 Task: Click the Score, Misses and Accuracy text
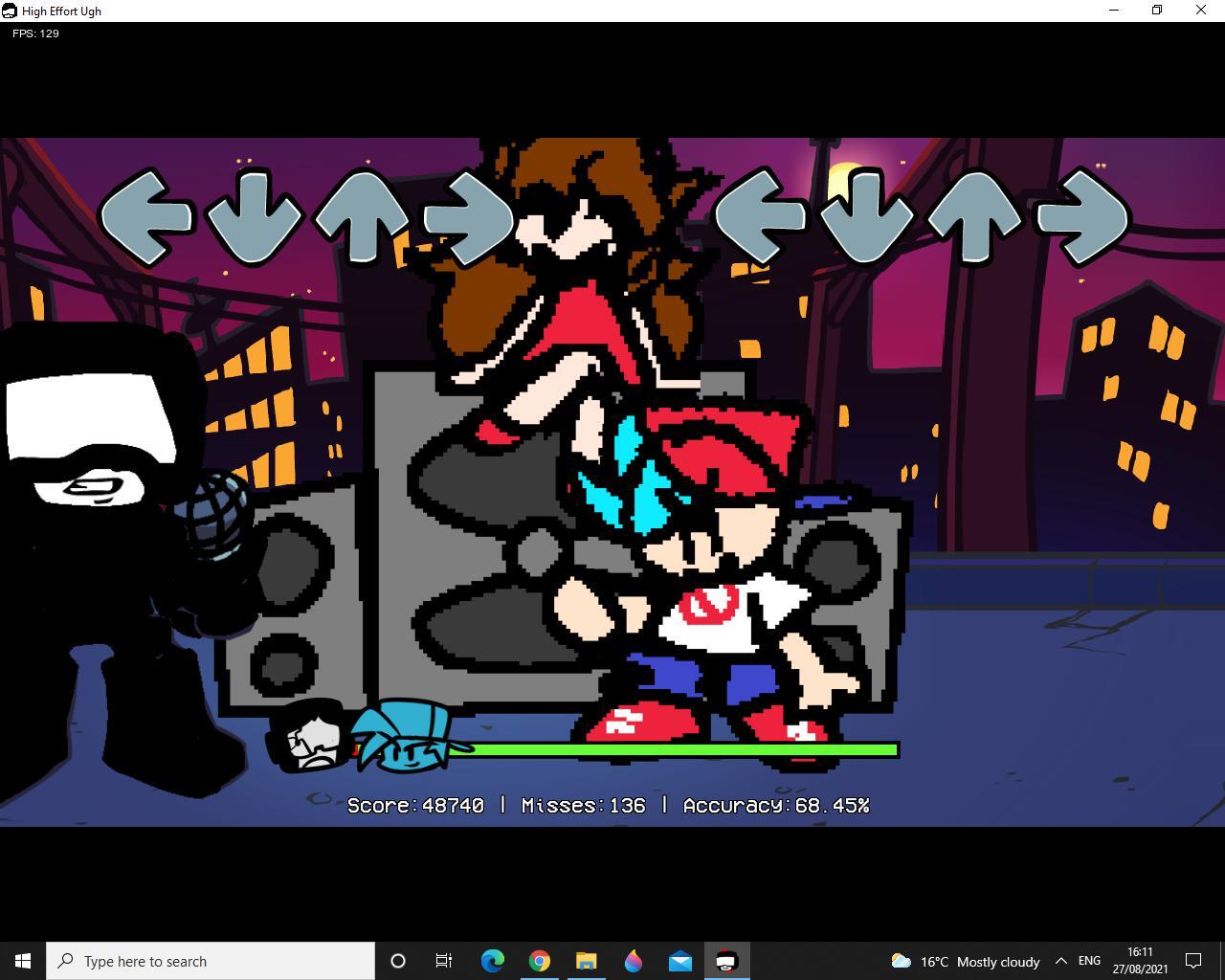608,806
